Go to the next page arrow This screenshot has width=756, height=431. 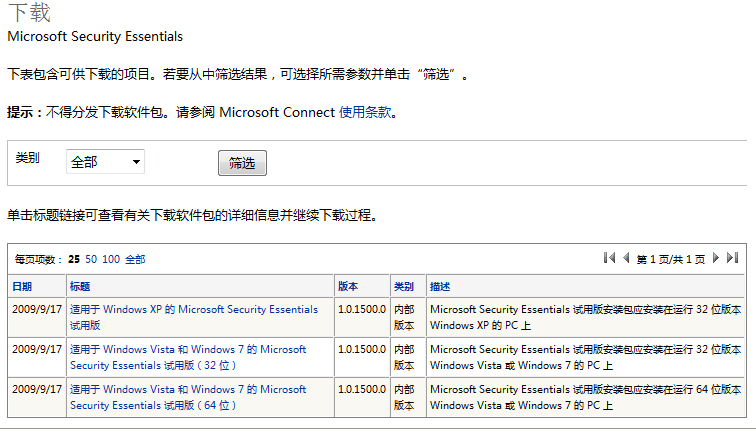(x=716, y=258)
